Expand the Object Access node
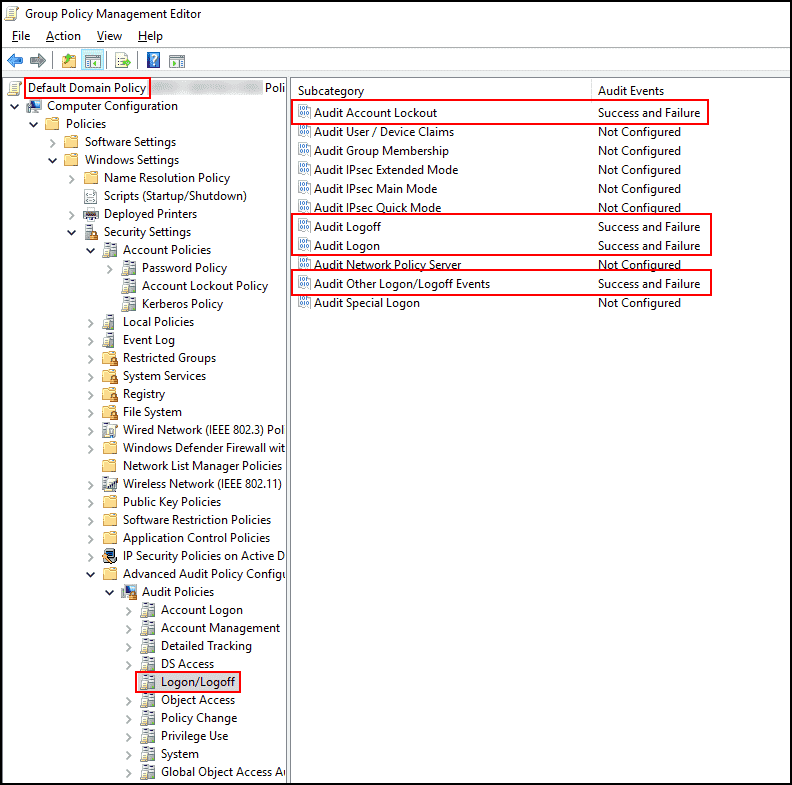 coord(129,701)
